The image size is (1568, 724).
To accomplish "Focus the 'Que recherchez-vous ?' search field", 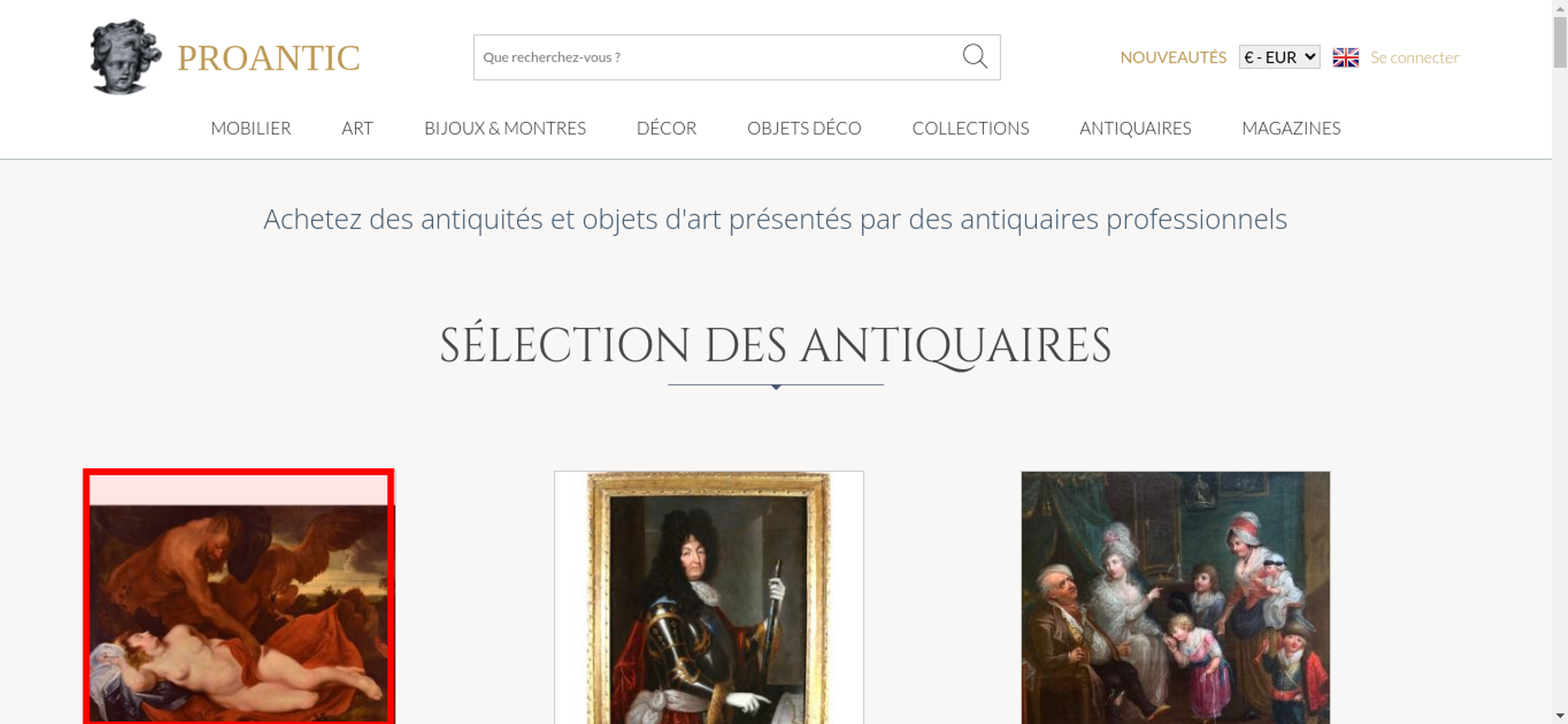I will 717,57.
